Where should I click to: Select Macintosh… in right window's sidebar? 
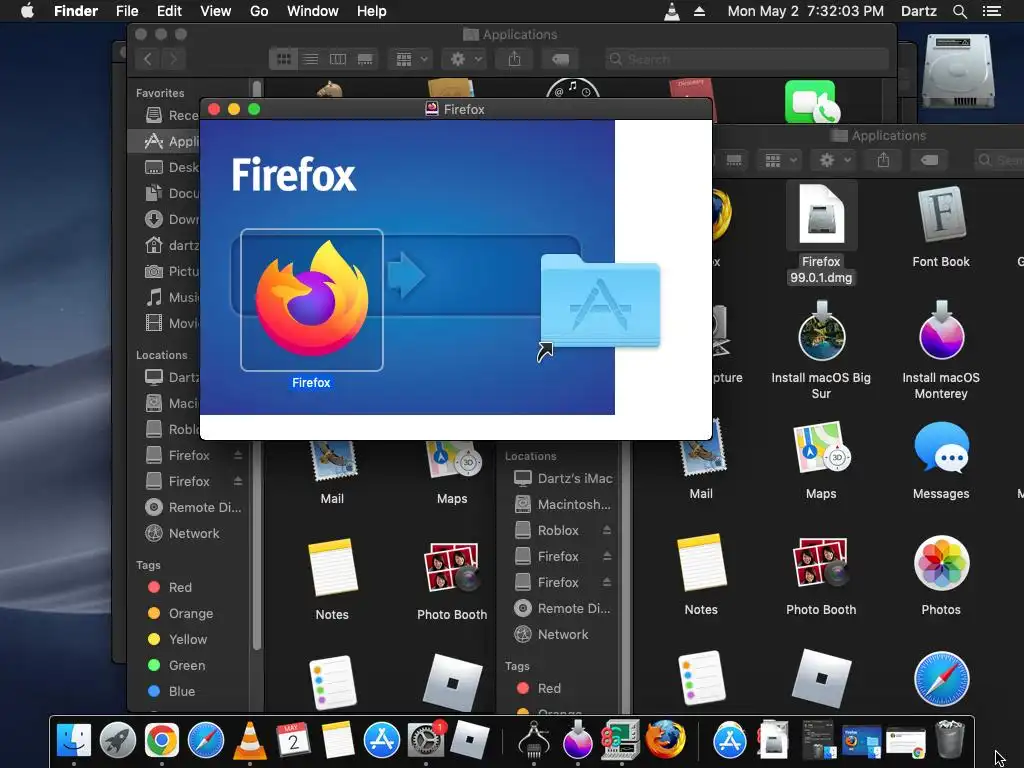(x=563, y=504)
